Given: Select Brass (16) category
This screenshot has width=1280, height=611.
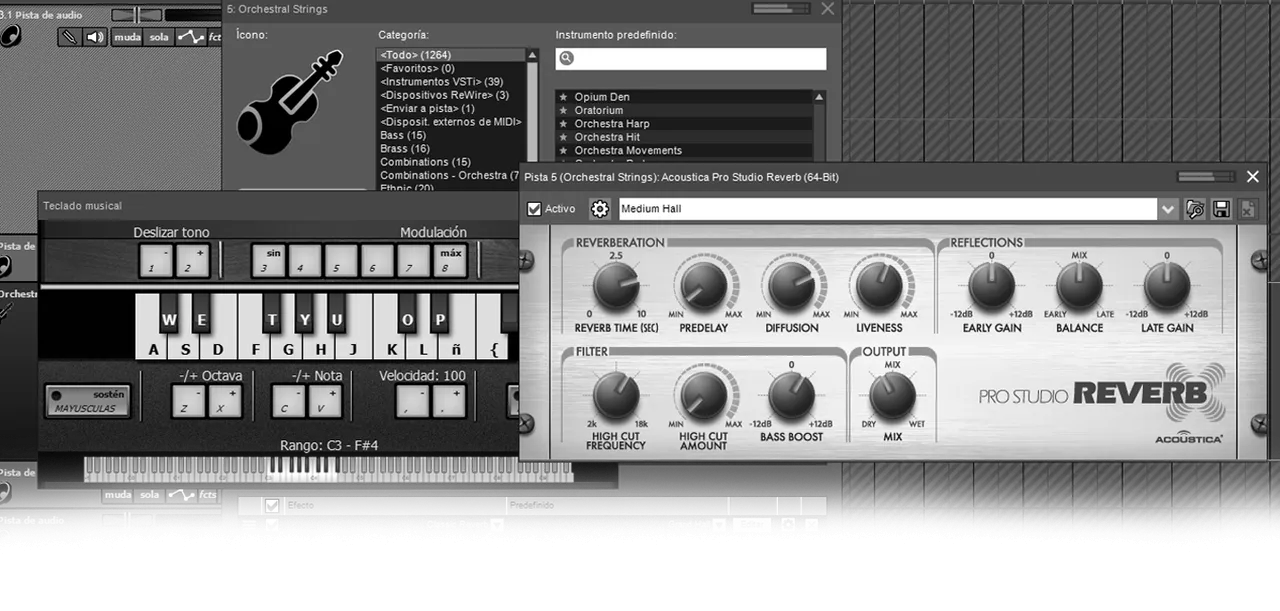Looking at the screenshot, I should tap(451, 148).
